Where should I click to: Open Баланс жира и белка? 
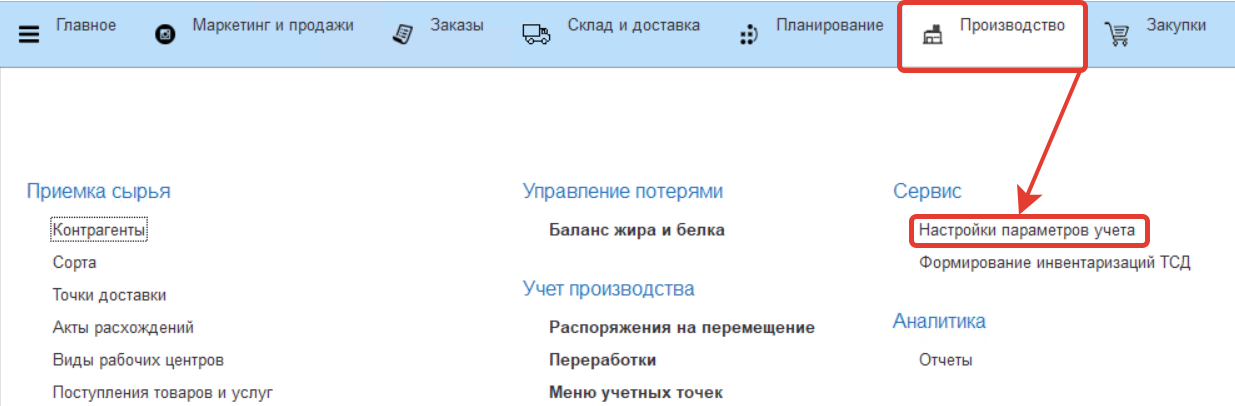point(636,230)
